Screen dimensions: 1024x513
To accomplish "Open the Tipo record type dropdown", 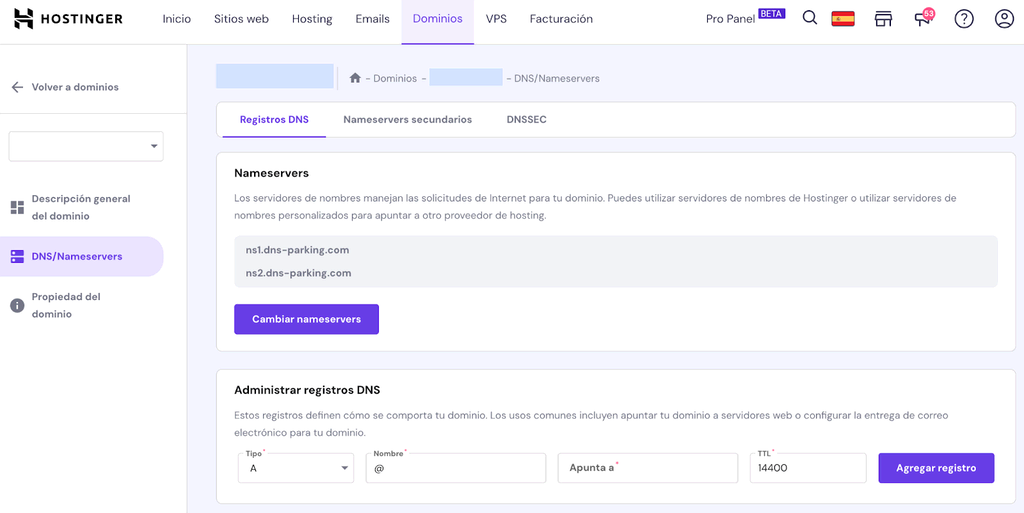I will pos(296,468).
